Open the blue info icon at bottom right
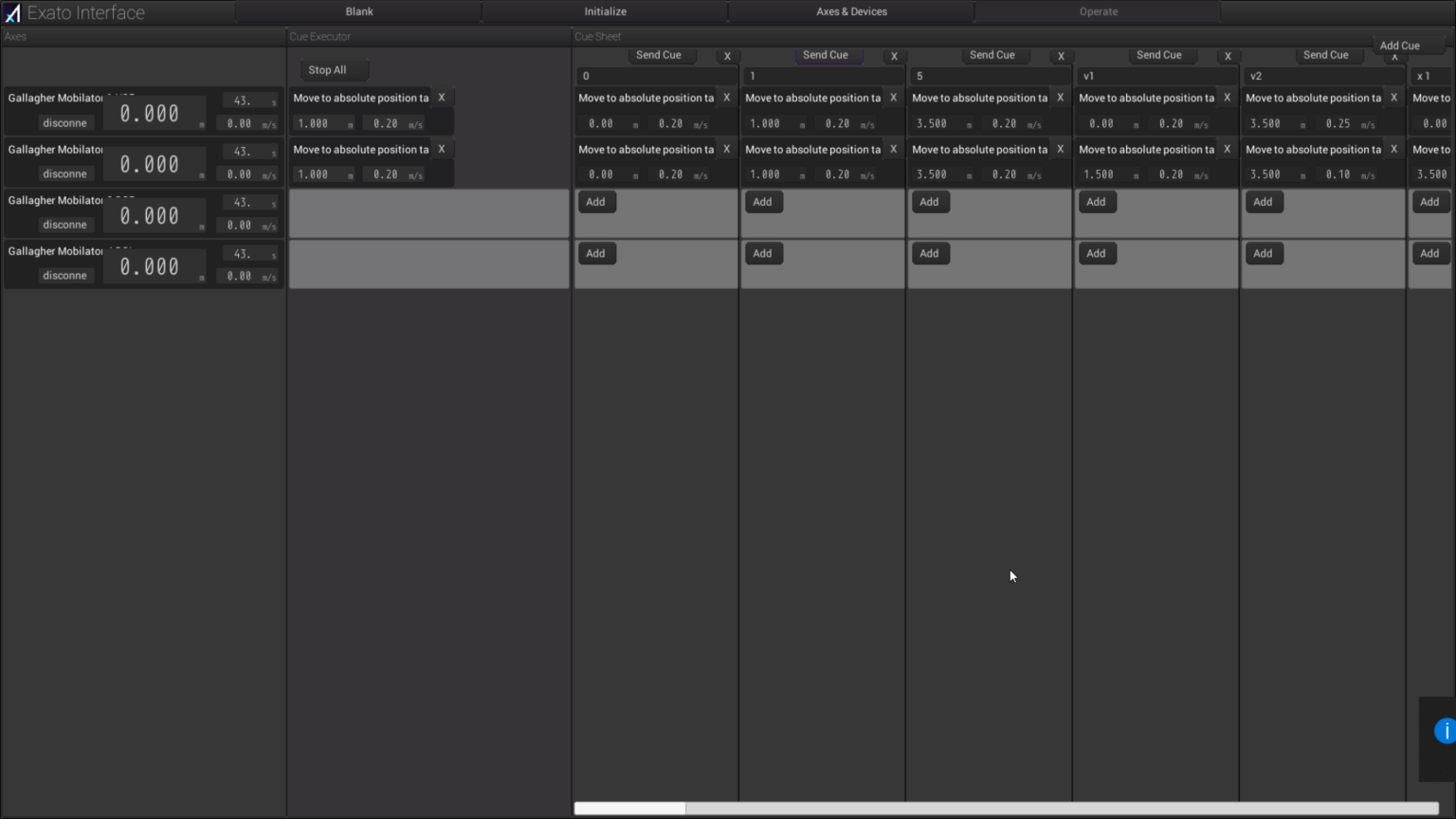This screenshot has height=819, width=1456. click(x=1446, y=731)
